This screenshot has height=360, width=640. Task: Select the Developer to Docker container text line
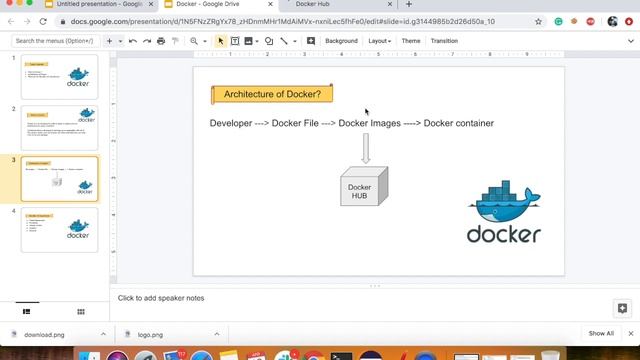[351, 123]
